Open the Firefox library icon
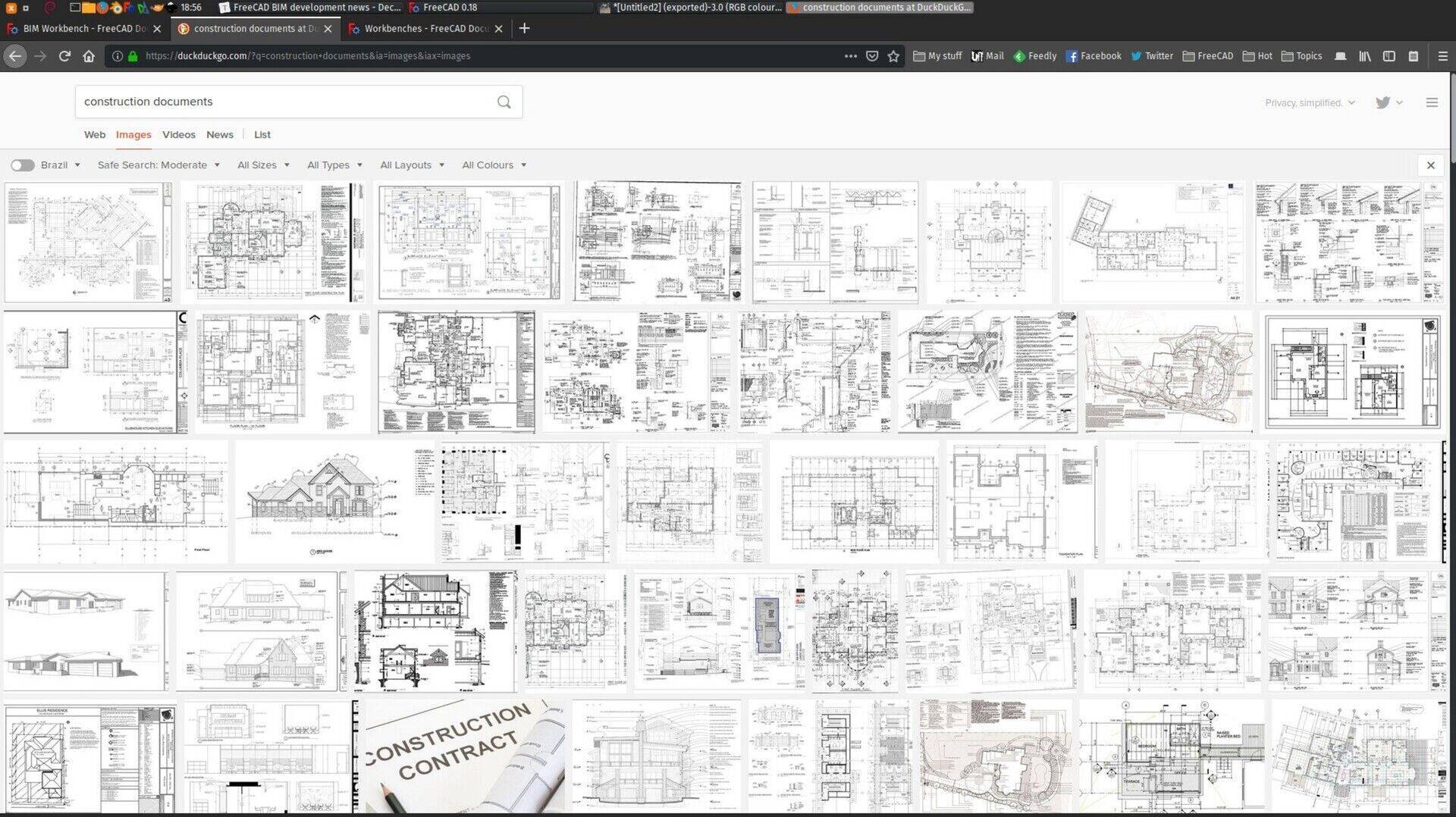Viewport: 1456px width, 817px height. (1364, 55)
